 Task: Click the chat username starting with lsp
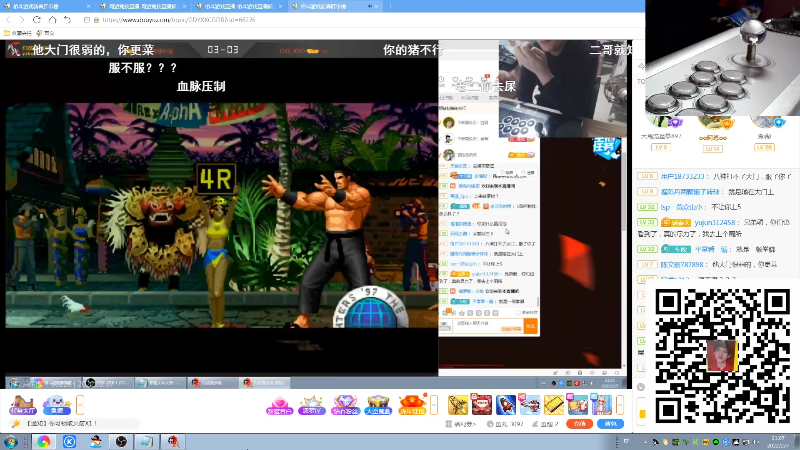click(682, 207)
